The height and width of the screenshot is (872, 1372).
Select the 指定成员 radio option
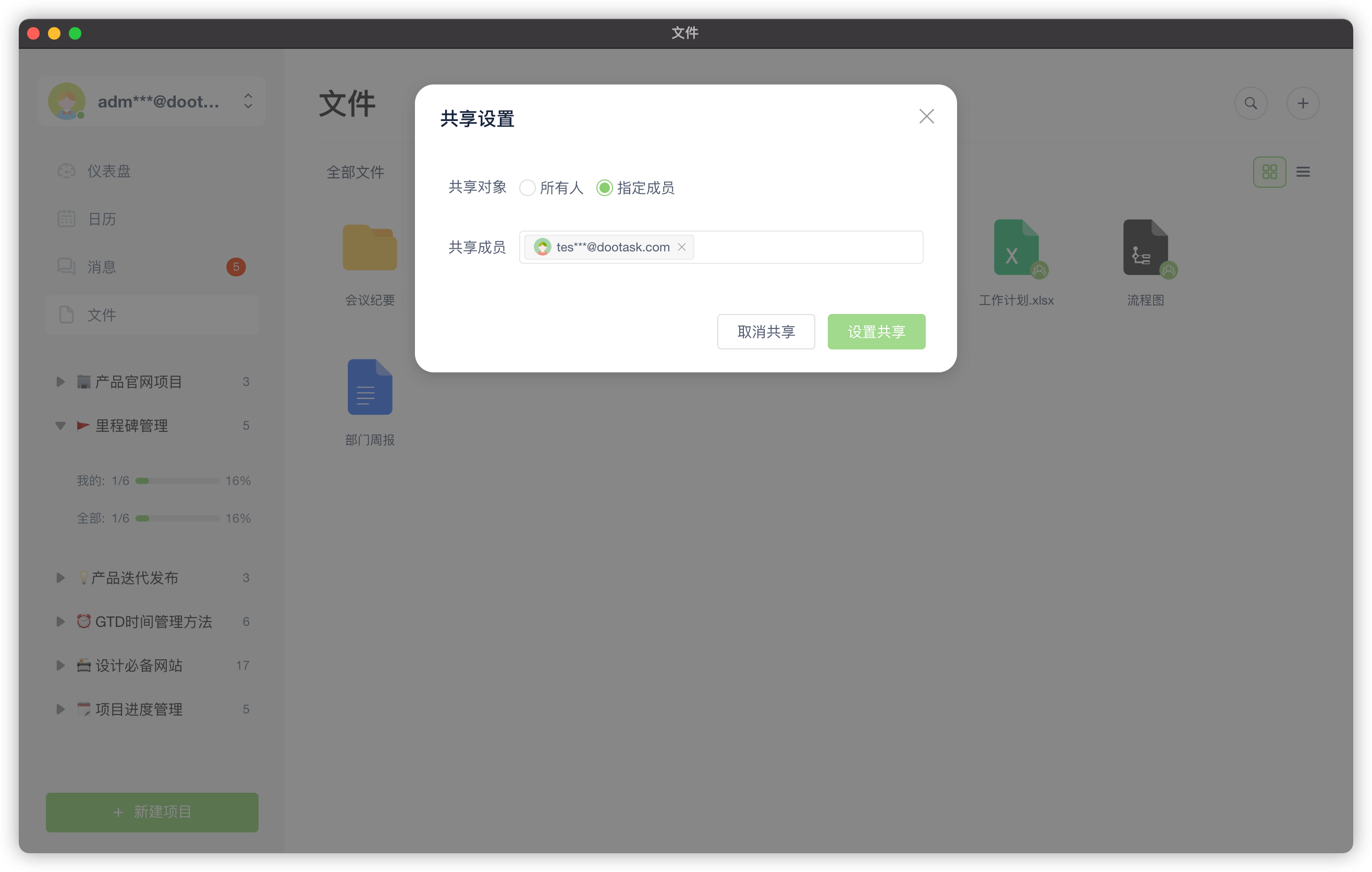(x=605, y=188)
